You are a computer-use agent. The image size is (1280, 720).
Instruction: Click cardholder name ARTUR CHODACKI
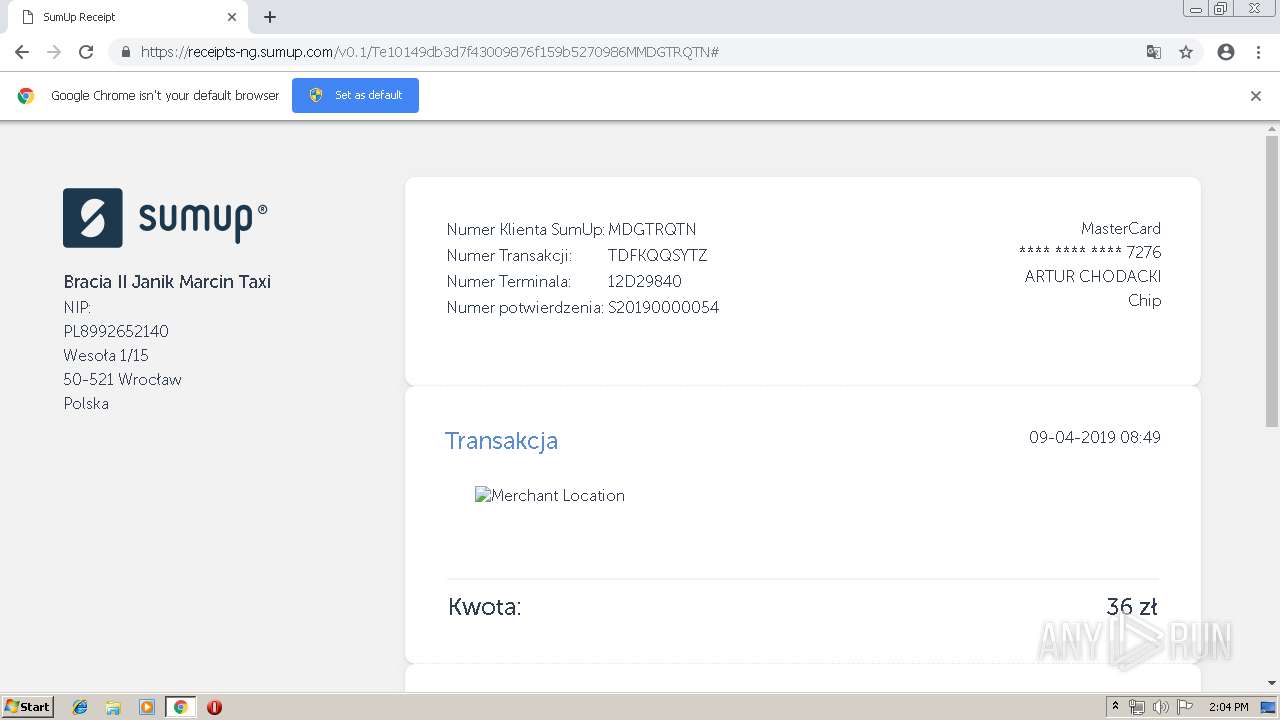(x=1093, y=276)
